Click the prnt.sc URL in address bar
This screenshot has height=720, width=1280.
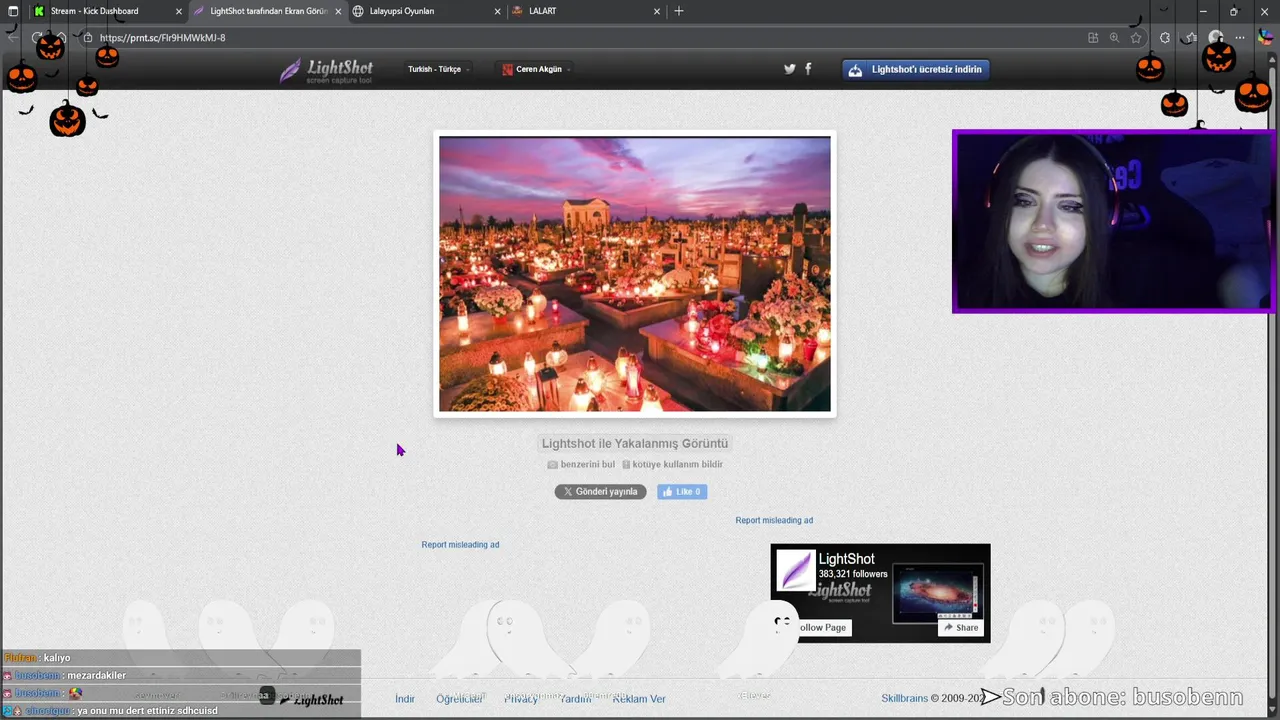162,38
